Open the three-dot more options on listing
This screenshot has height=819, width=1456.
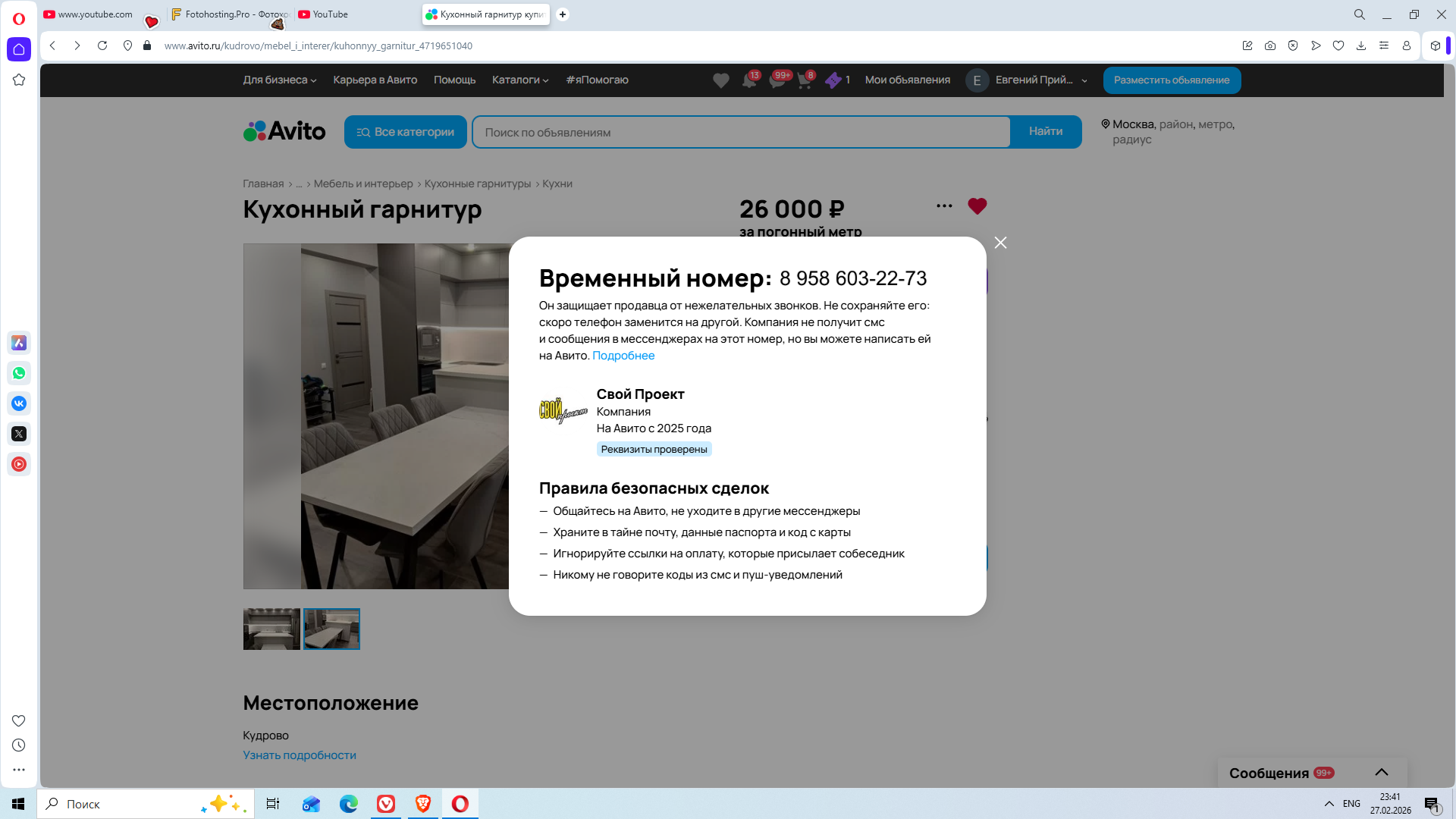pyautogui.click(x=943, y=206)
